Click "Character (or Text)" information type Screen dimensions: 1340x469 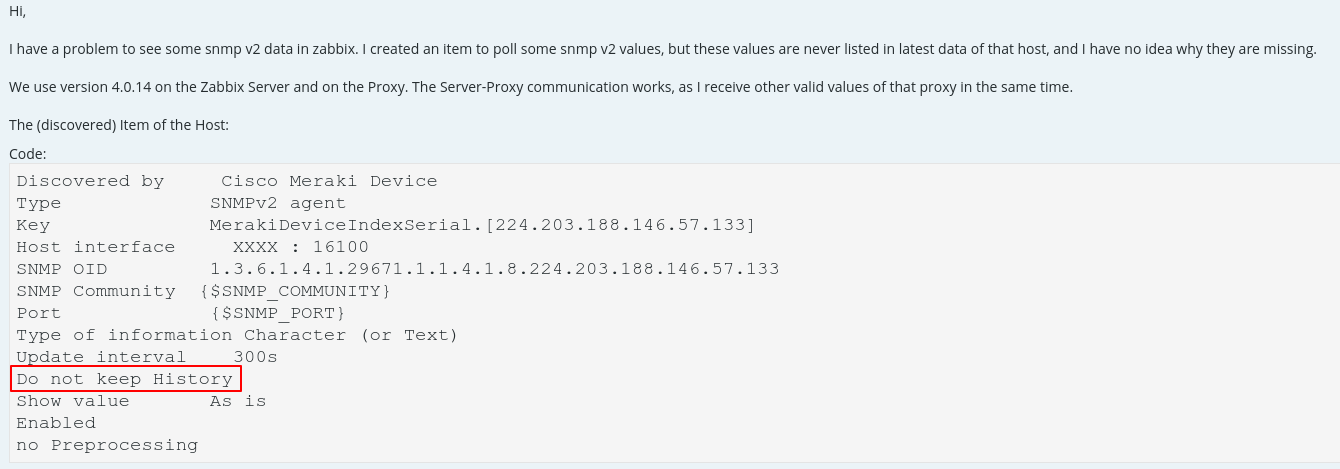(x=350, y=335)
